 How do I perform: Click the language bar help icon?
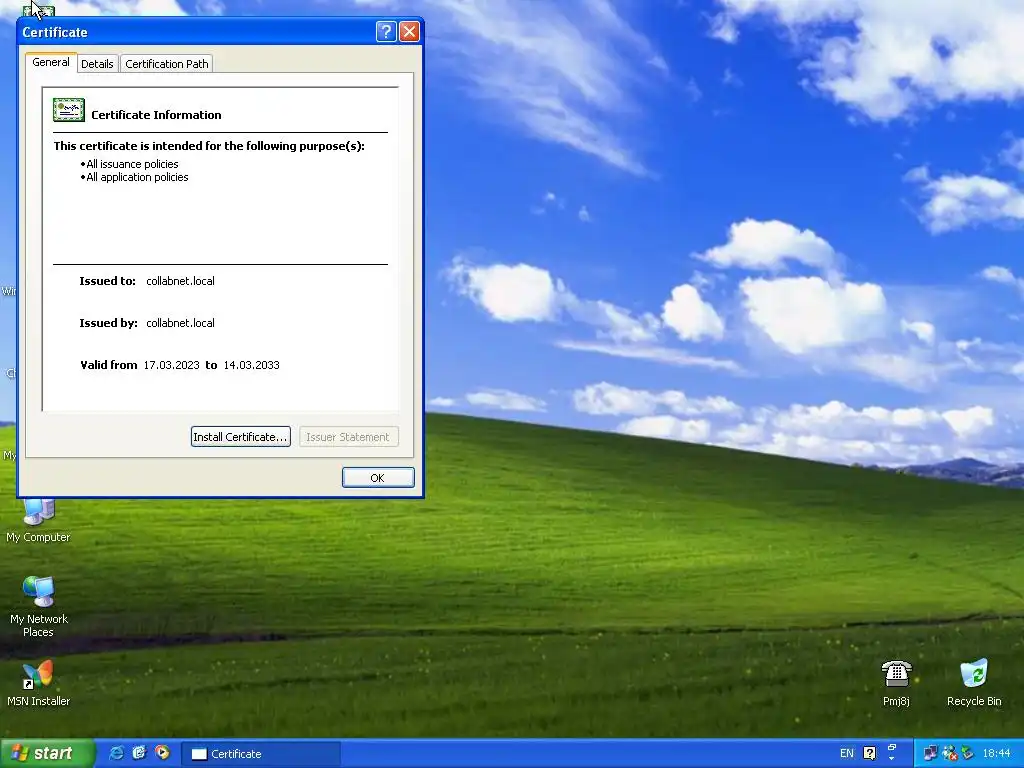point(869,754)
